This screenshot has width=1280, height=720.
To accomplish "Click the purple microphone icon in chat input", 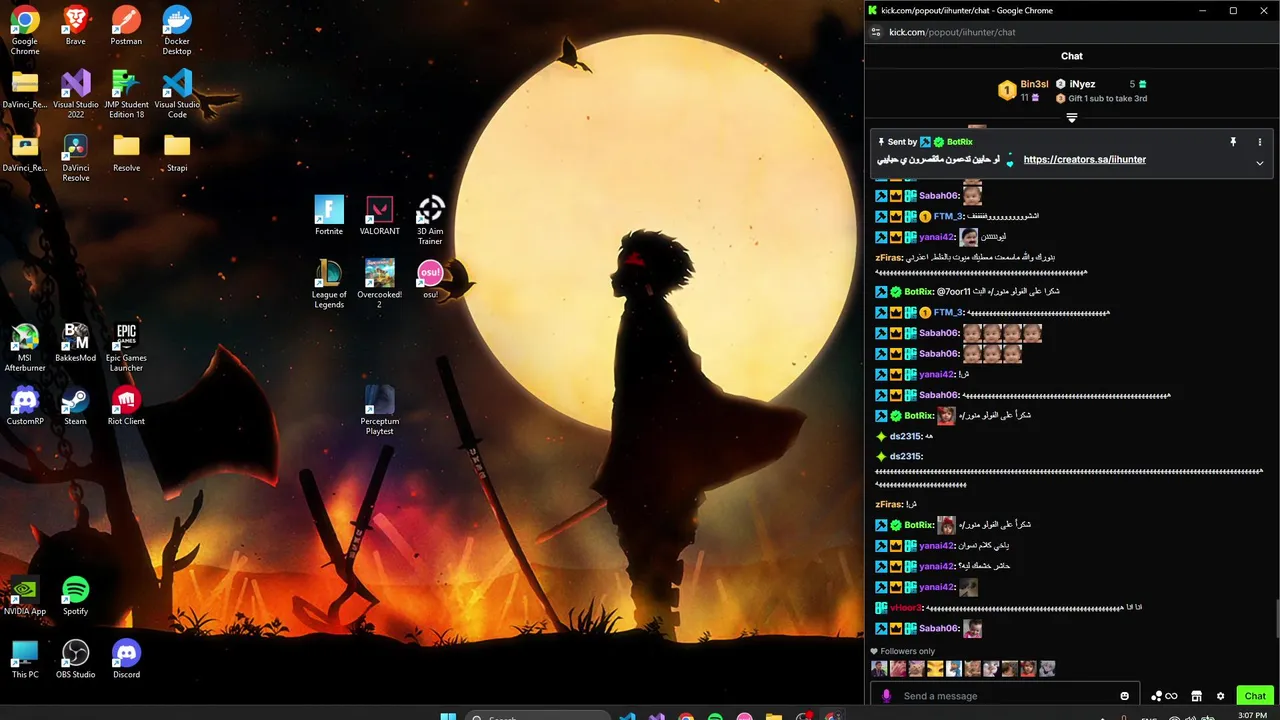I will point(886,696).
